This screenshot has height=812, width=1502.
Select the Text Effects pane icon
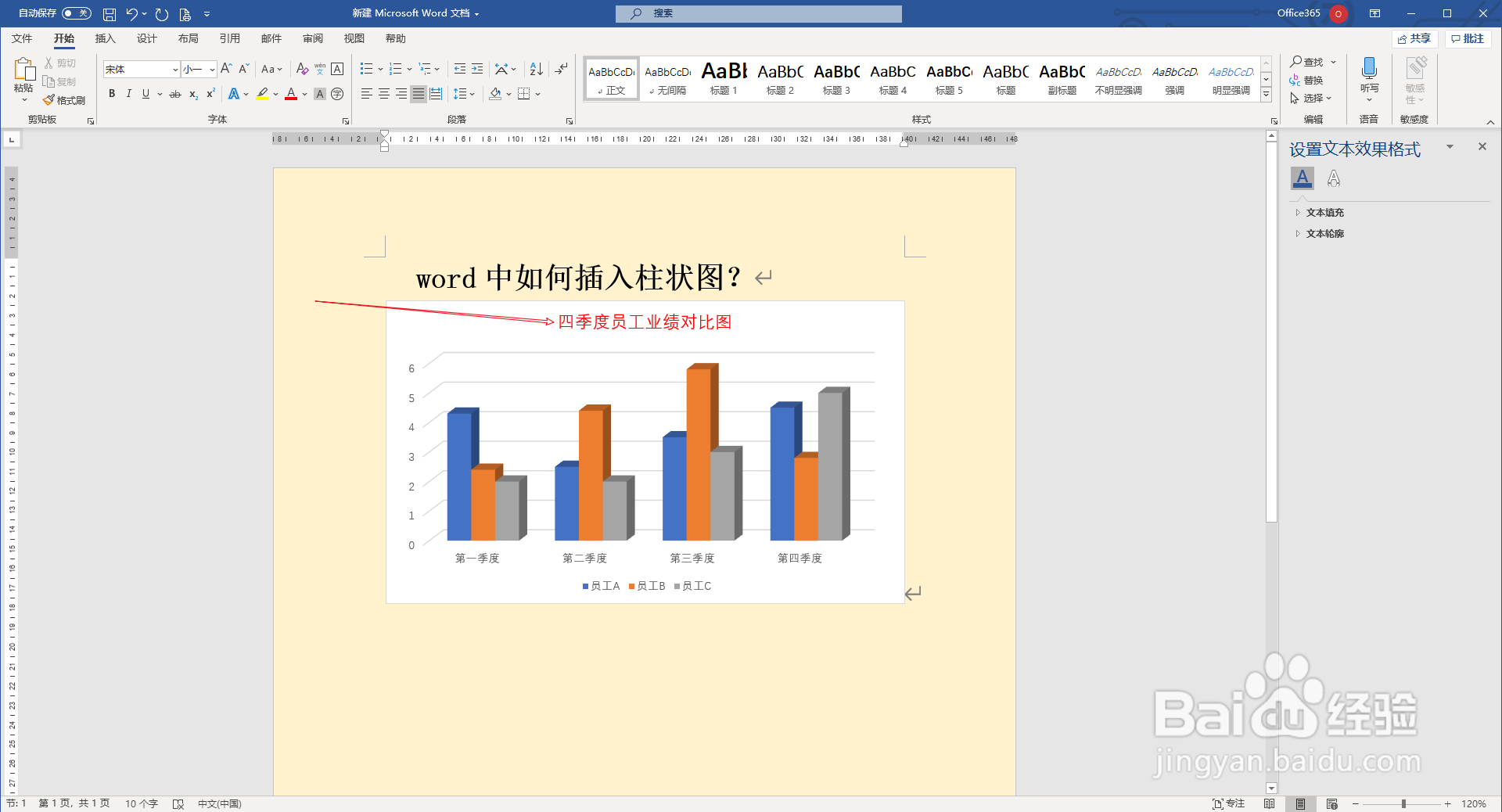click(1334, 178)
